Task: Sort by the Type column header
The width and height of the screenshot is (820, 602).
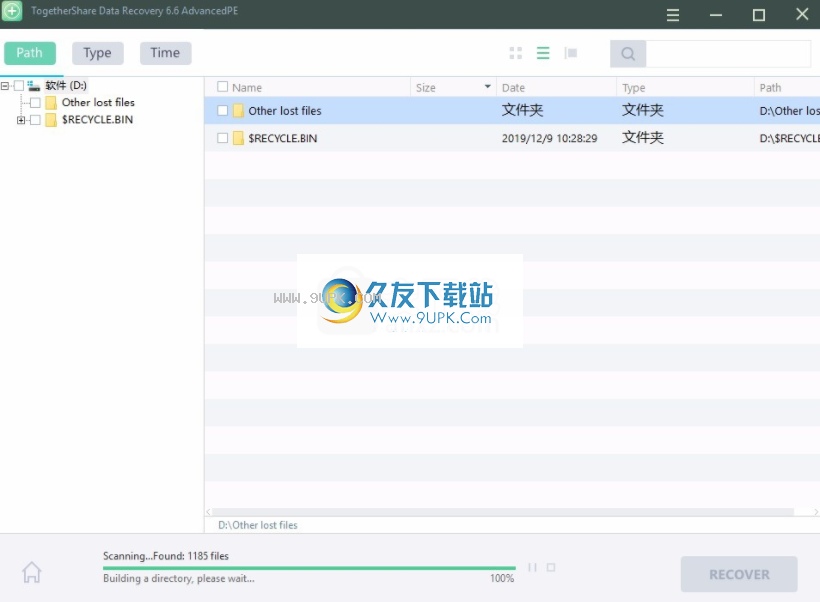Action: click(634, 88)
